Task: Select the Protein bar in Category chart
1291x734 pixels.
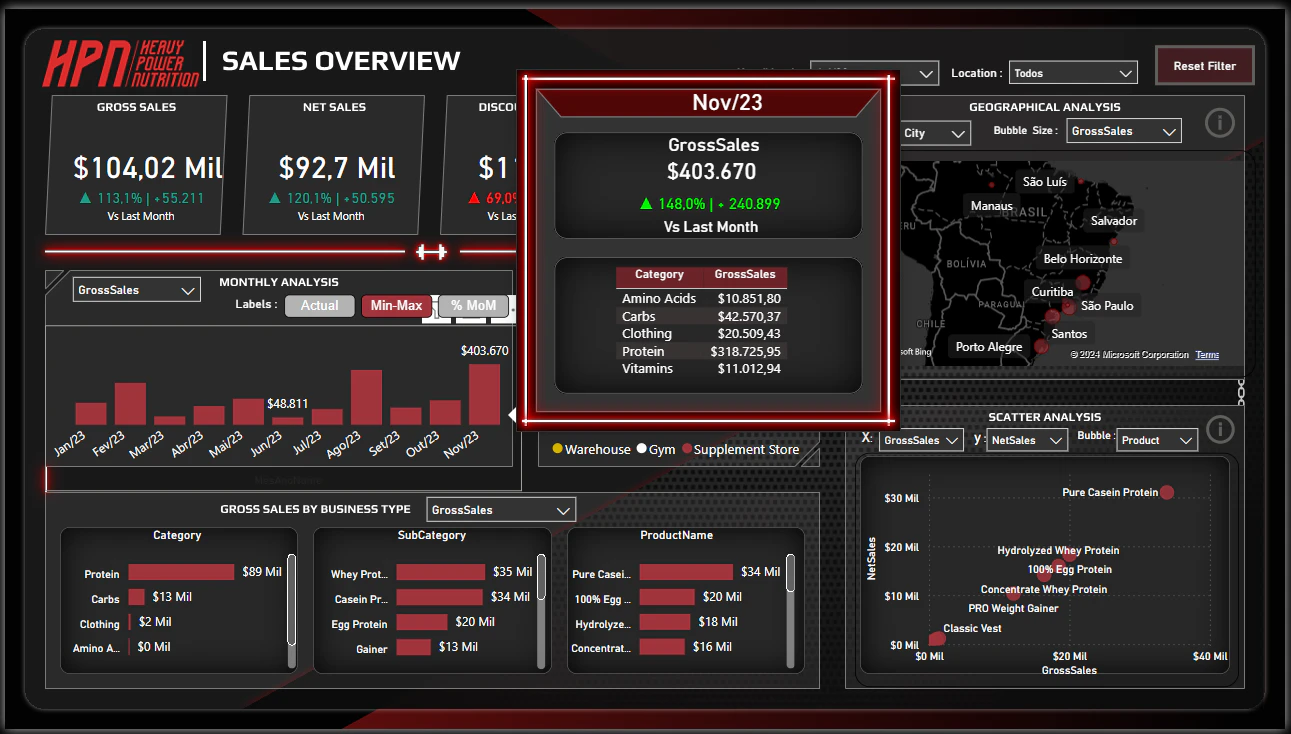Action: (181, 572)
